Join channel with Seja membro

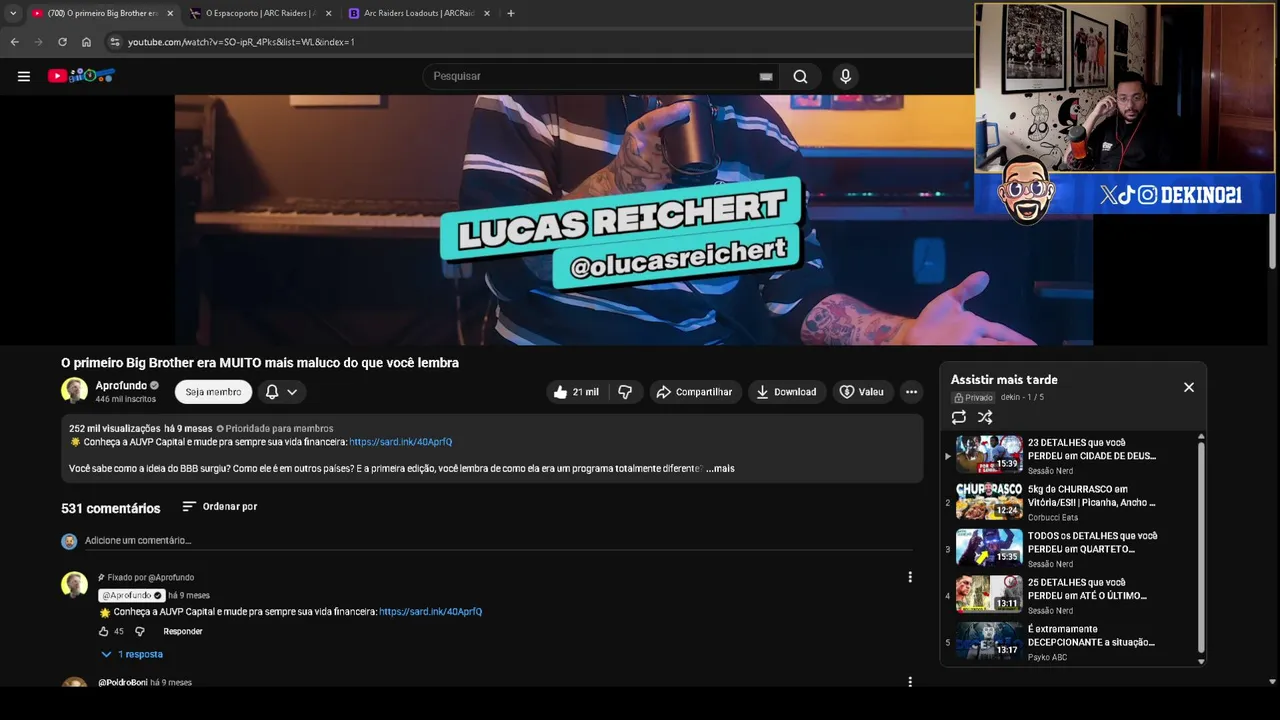pyautogui.click(x=213, y=392)
